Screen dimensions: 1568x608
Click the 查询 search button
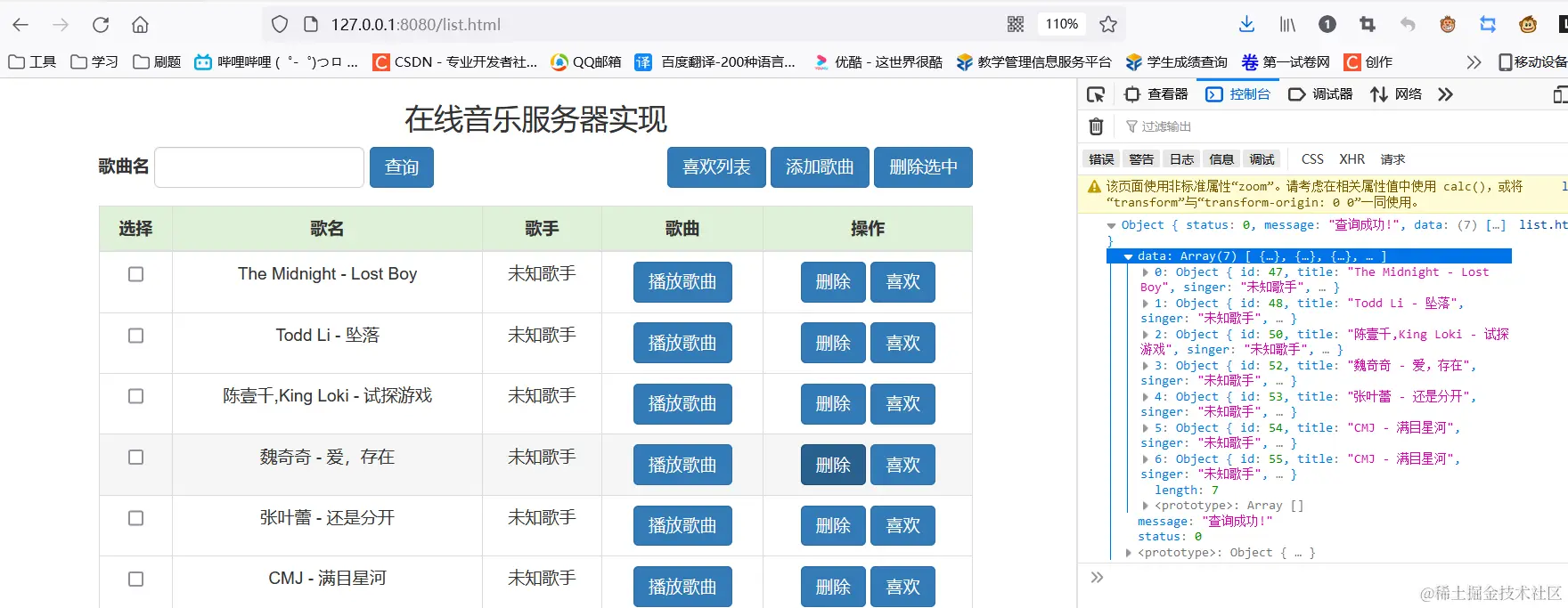[402, 167]
